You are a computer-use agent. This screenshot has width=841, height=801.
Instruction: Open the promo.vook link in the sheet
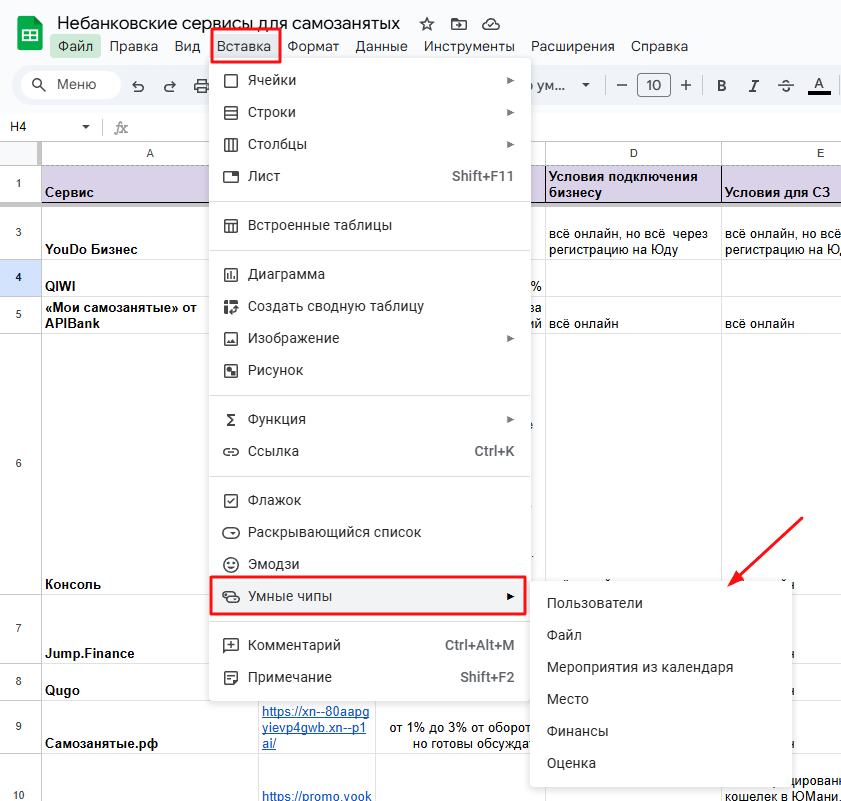[x=316, y=796]
